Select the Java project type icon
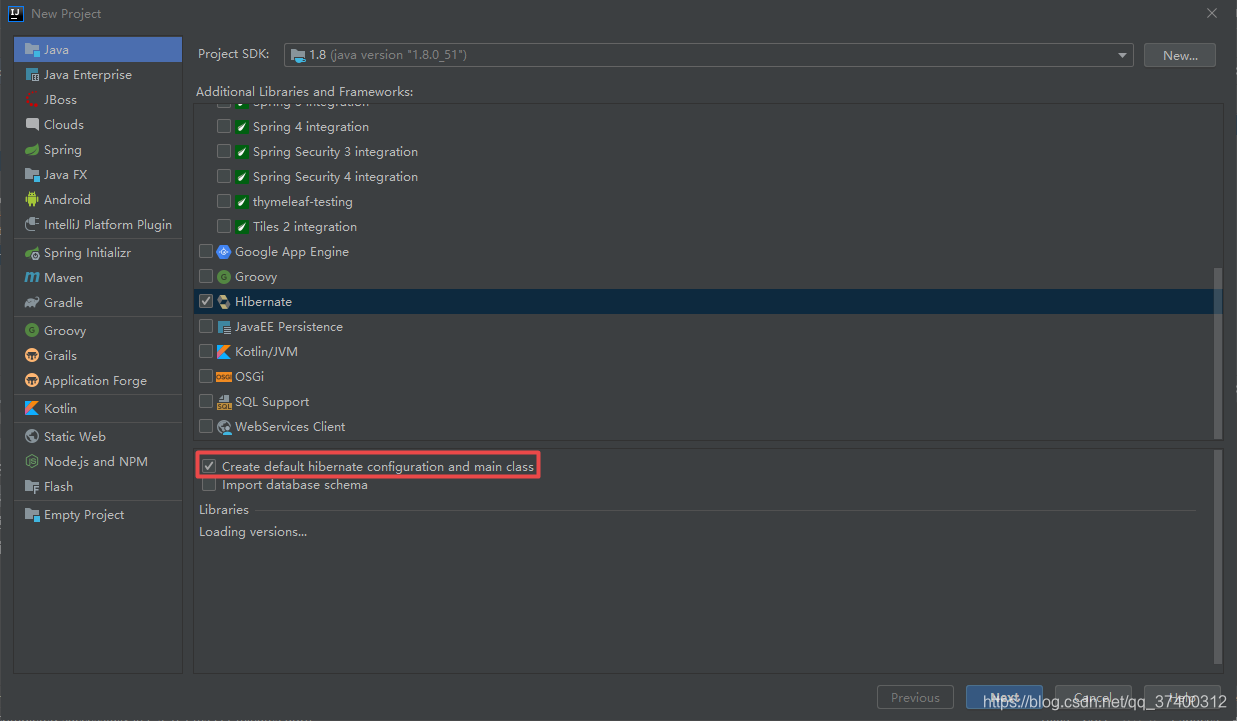Screen dimensions: 1237x721 click(x=33, y=49)
